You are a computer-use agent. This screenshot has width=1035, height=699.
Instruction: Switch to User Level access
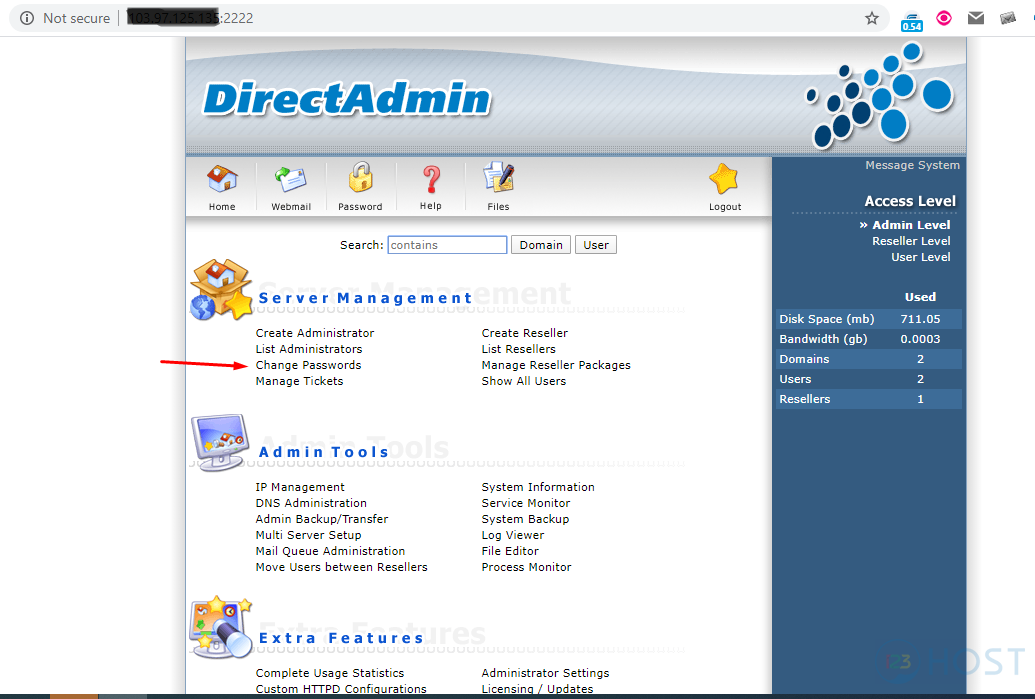921,257
